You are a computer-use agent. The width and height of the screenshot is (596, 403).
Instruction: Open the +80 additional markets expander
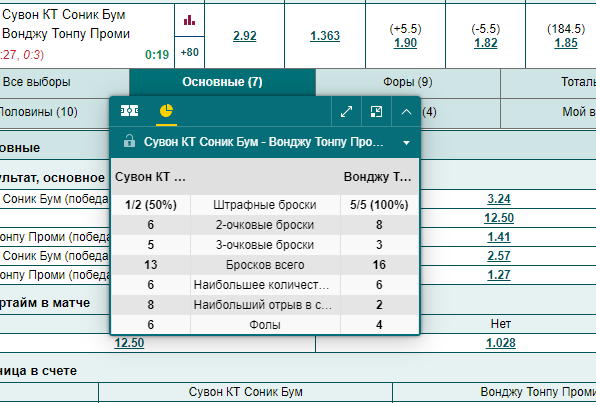189,52
